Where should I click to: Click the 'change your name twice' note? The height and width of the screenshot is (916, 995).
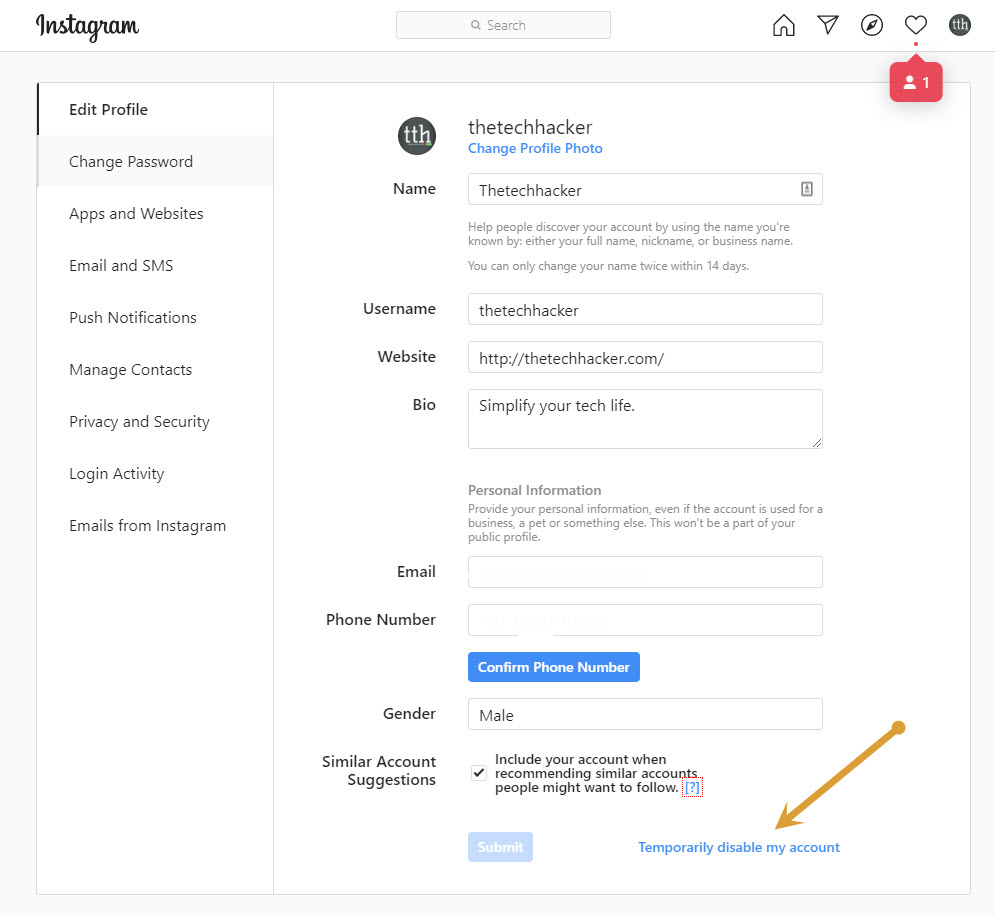click(x=608, y=266)
